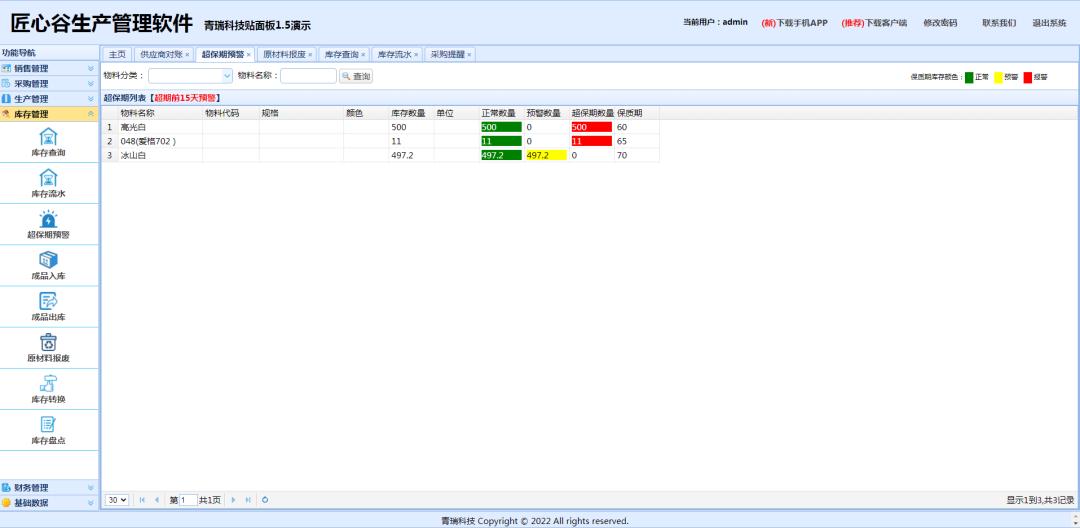
Task: Open 原材料报废 trash icon
Action: coord(48,342)
